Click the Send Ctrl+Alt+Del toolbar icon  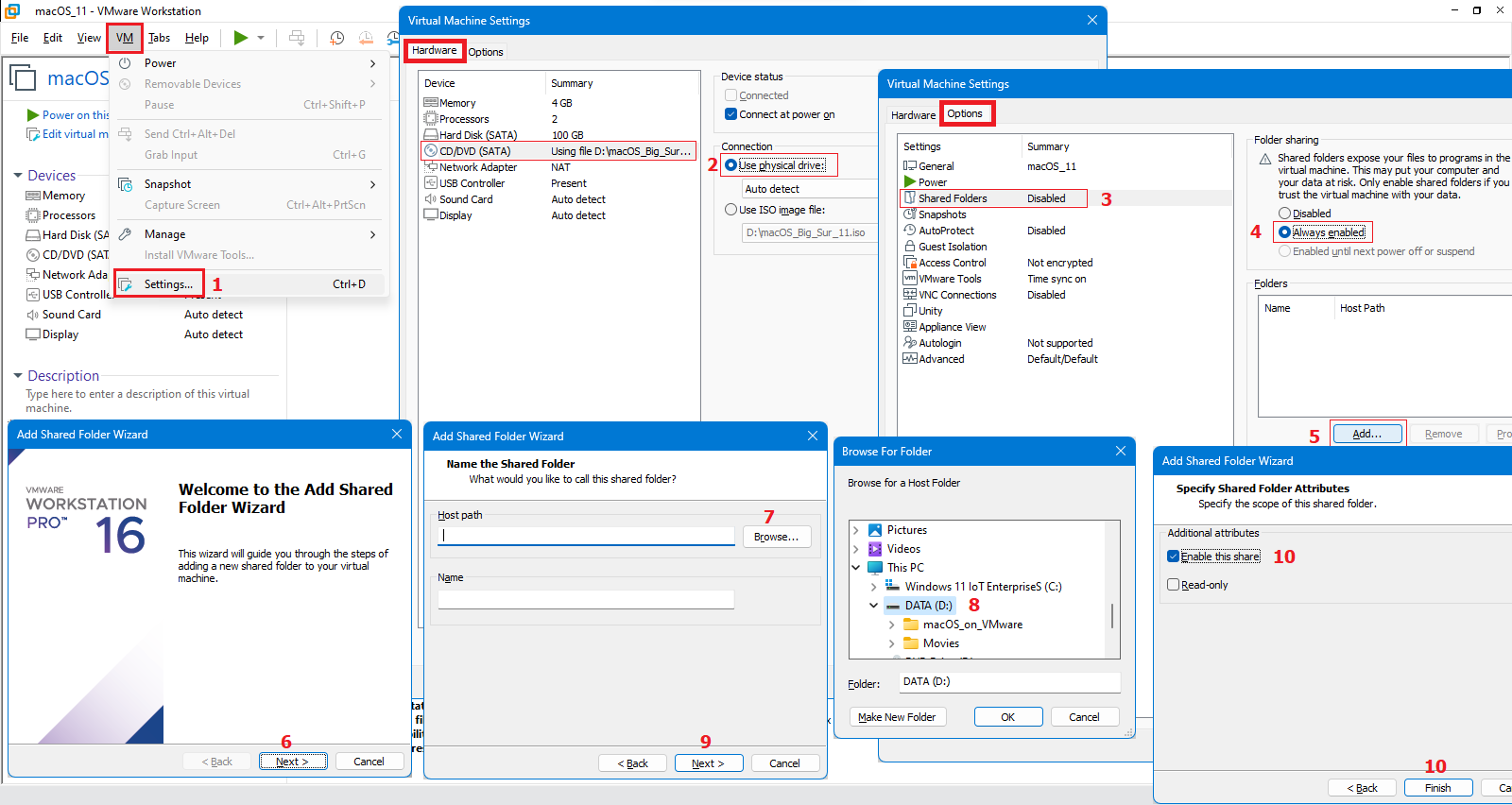coord(297,38)
